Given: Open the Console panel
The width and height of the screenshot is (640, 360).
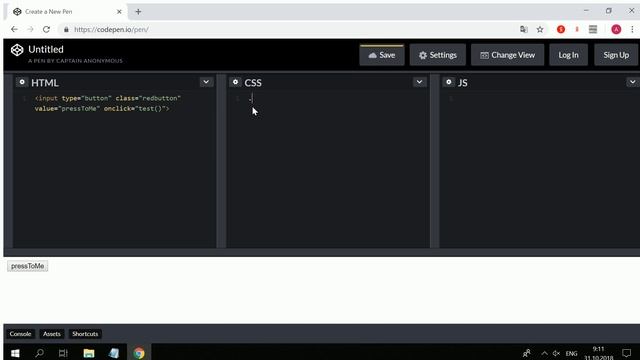Looking at the screenshot, I should point(20,334).
